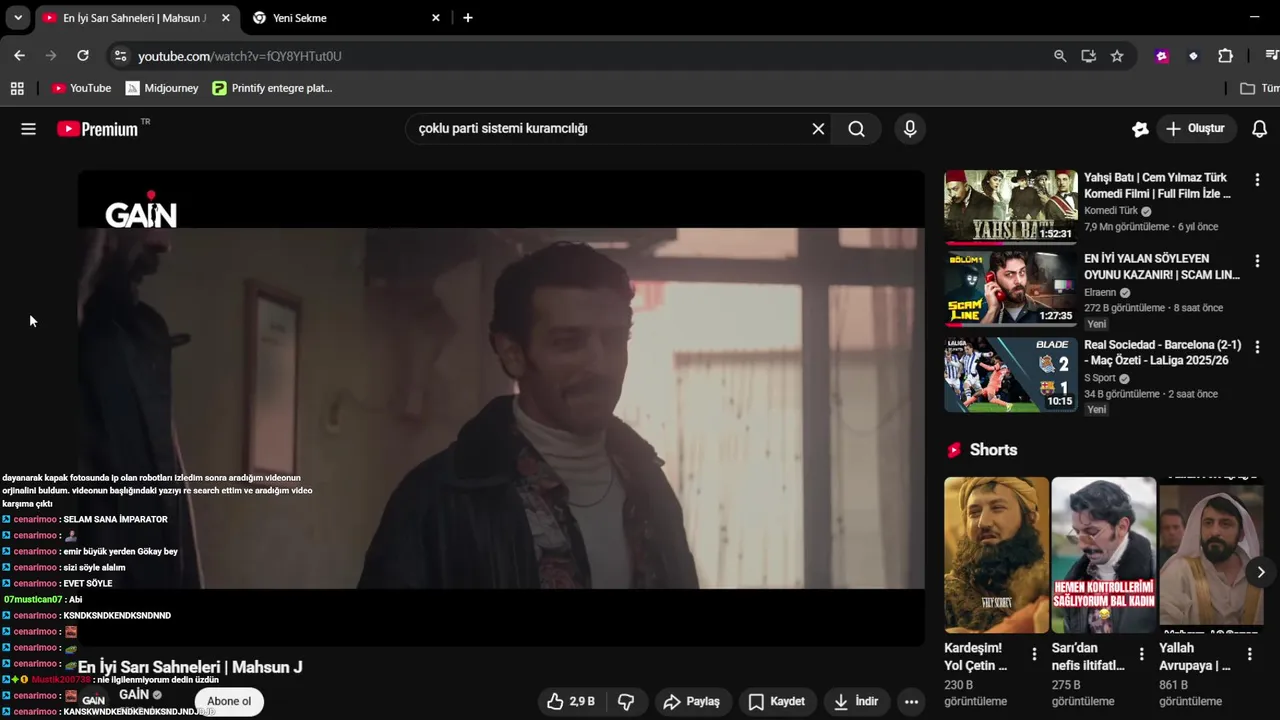Image resolution: width=1280 pixels, height=720 pixels.
Task: Subscribe with Abone ol button
Action: [229, 701]
